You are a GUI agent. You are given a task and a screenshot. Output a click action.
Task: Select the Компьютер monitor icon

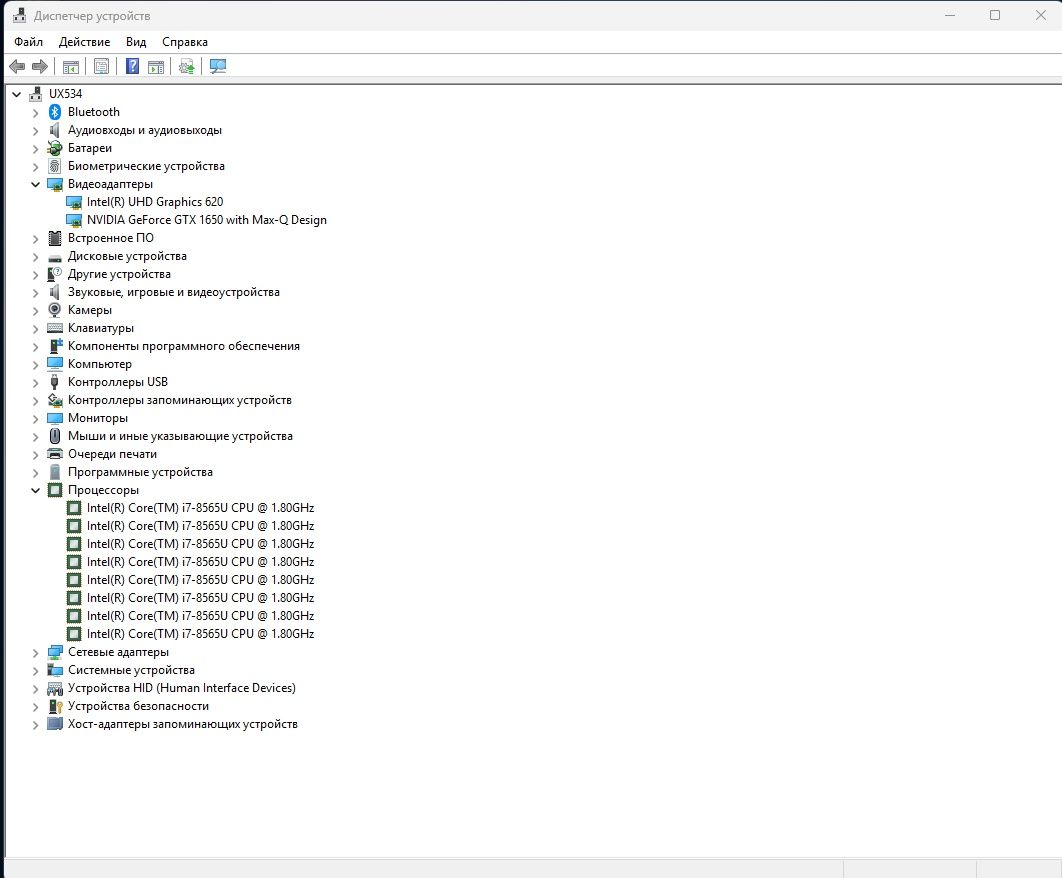tap(55, 364)
